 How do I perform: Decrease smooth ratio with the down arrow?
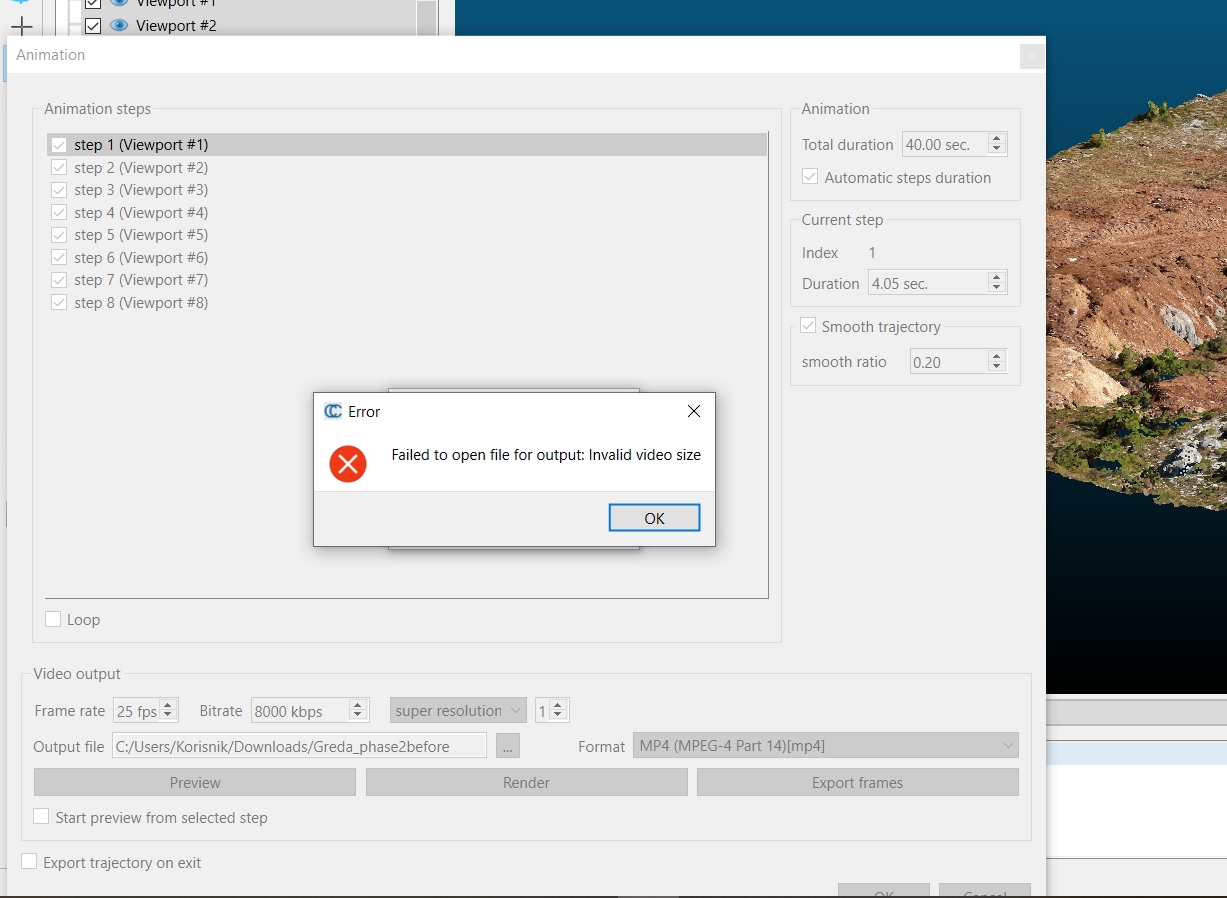[996, 367]
